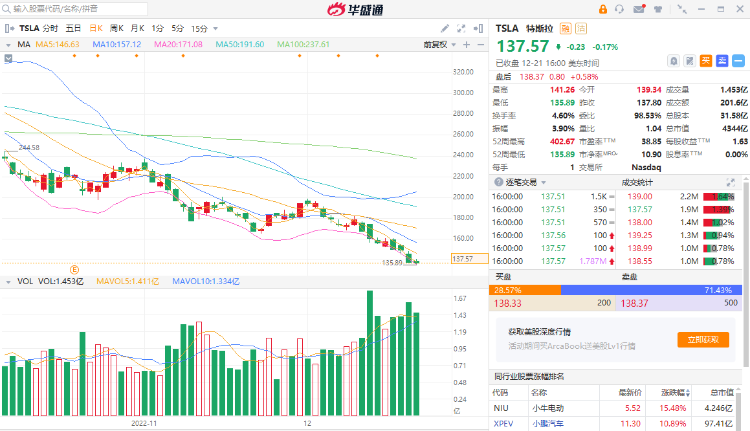Select the 1分 minute chart

point(157,29)
